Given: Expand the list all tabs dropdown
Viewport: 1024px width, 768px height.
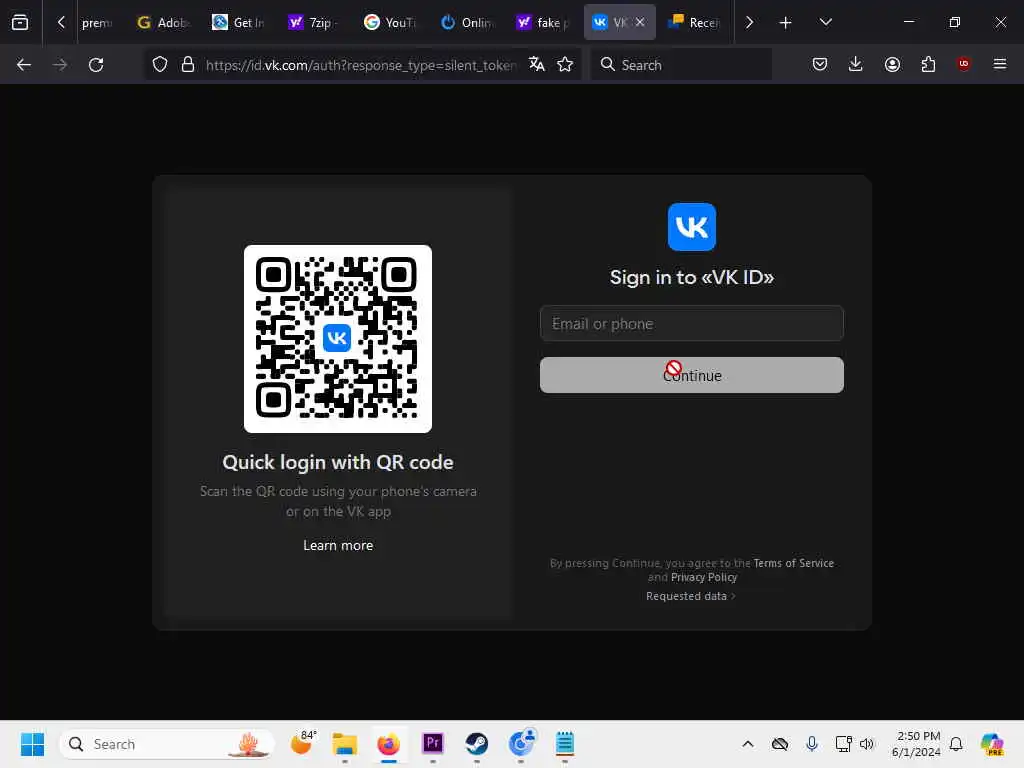Looking at the screenshot, I should [825, 22].
